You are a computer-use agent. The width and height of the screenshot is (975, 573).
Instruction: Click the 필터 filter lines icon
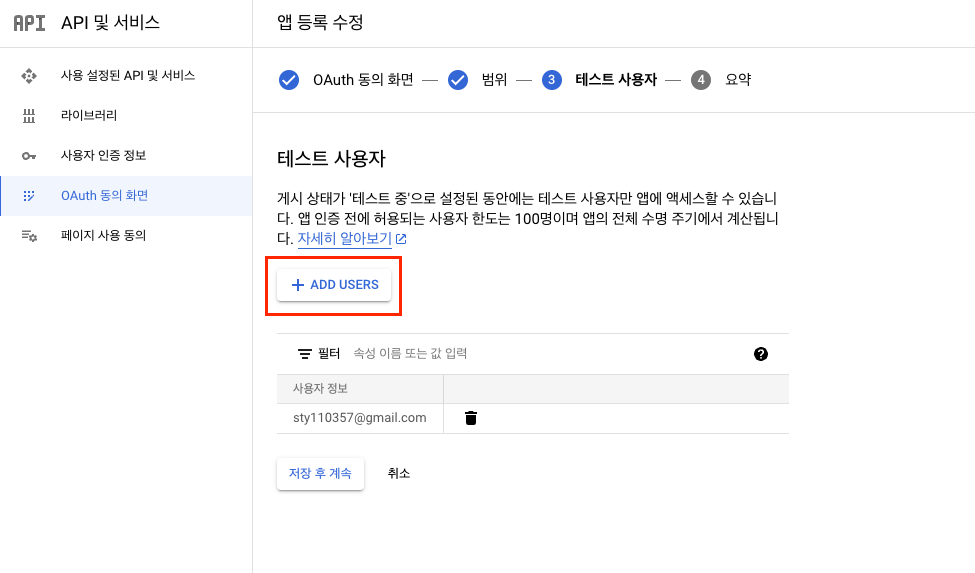click(305, 354)
